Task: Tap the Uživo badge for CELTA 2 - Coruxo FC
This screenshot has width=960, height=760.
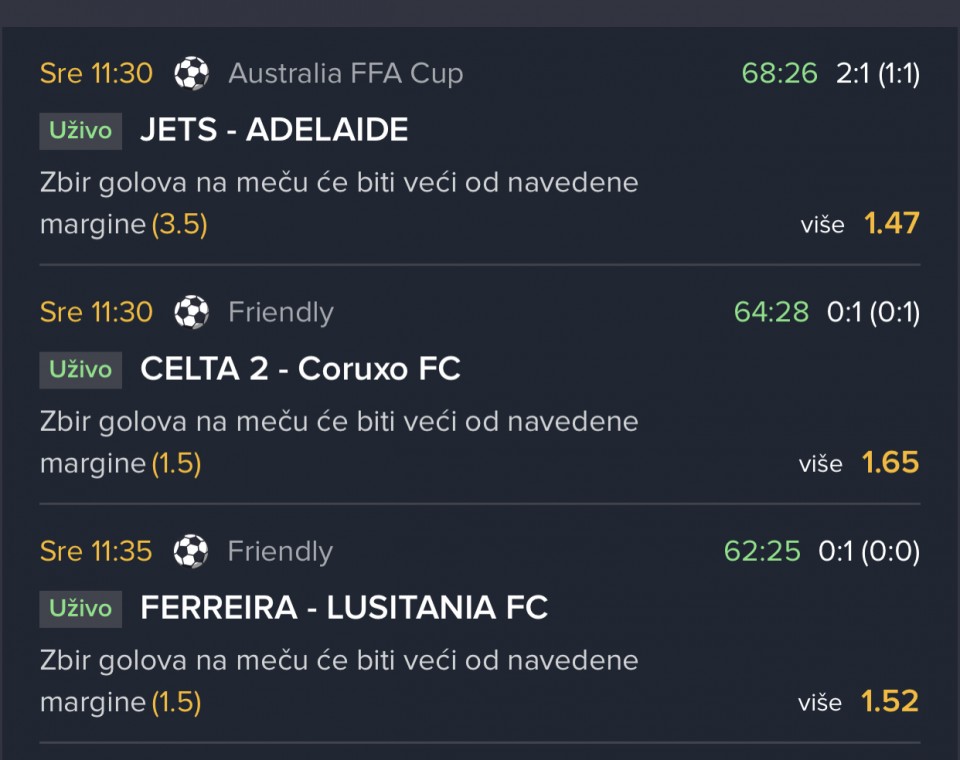Action: 81,370
